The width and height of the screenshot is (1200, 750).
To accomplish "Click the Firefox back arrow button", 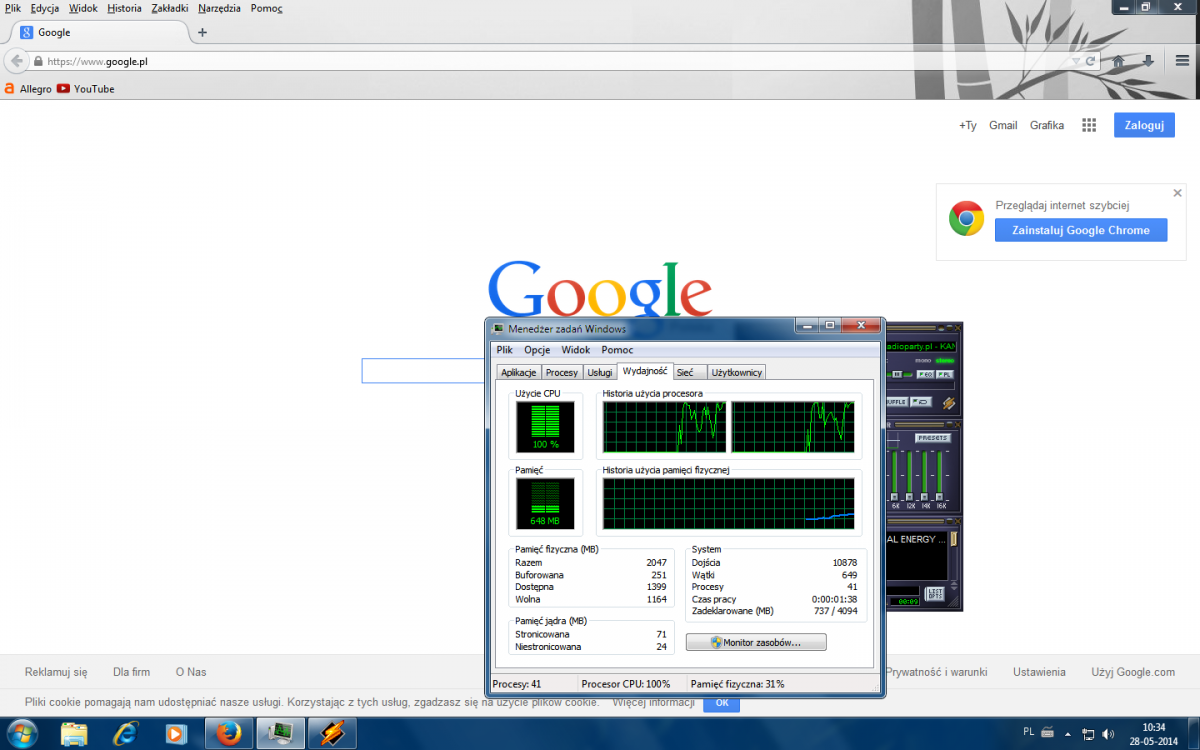I will [16, 61].
